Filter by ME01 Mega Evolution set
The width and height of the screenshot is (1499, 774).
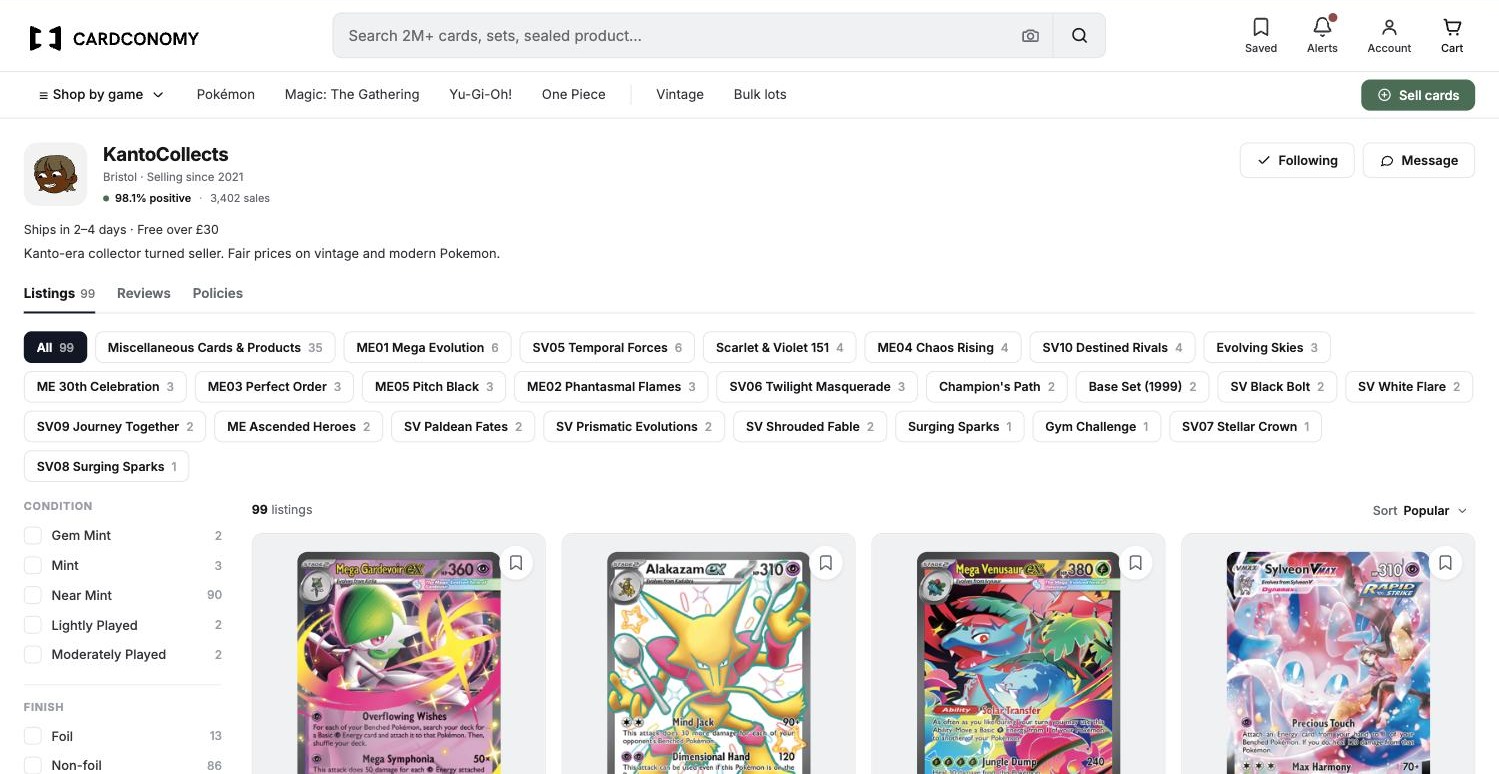[x=427, y=347]
